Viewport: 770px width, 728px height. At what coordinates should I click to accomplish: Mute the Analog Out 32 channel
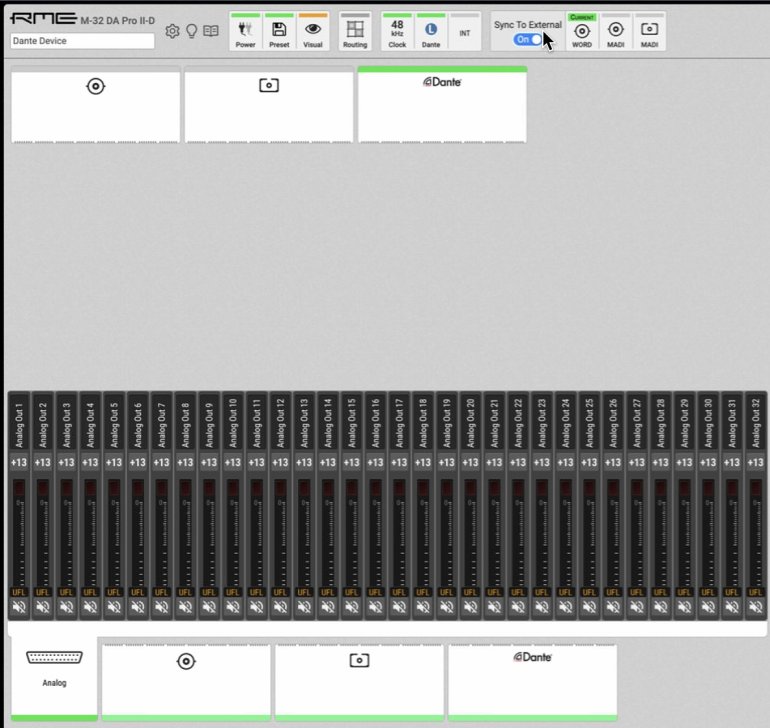754,607
